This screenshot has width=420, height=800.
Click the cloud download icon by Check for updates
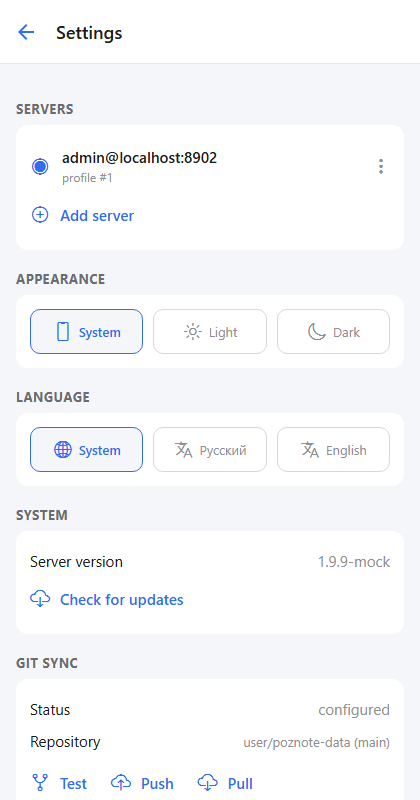tap(40, 599)
